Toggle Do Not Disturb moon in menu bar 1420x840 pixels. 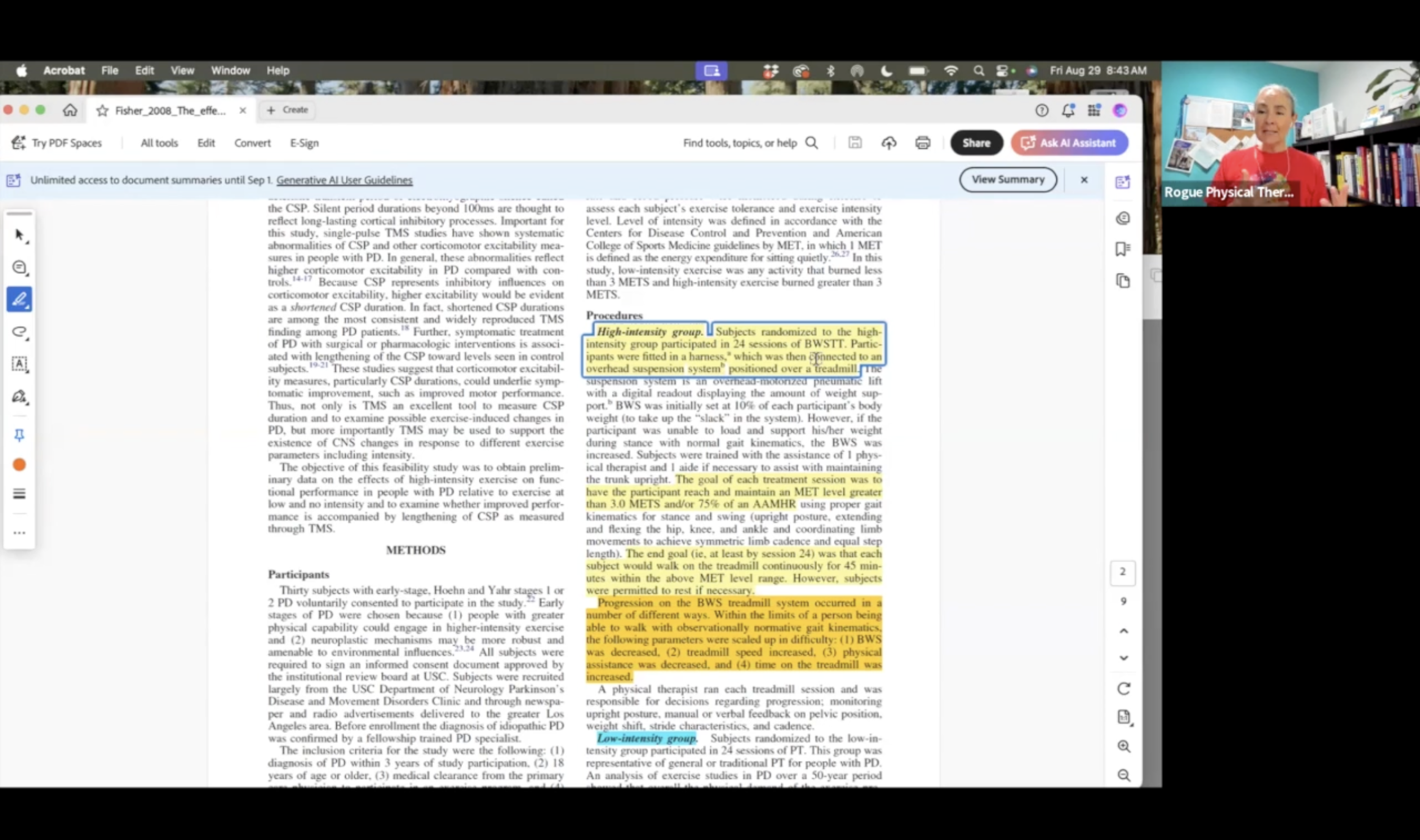[x=886, y=70]
